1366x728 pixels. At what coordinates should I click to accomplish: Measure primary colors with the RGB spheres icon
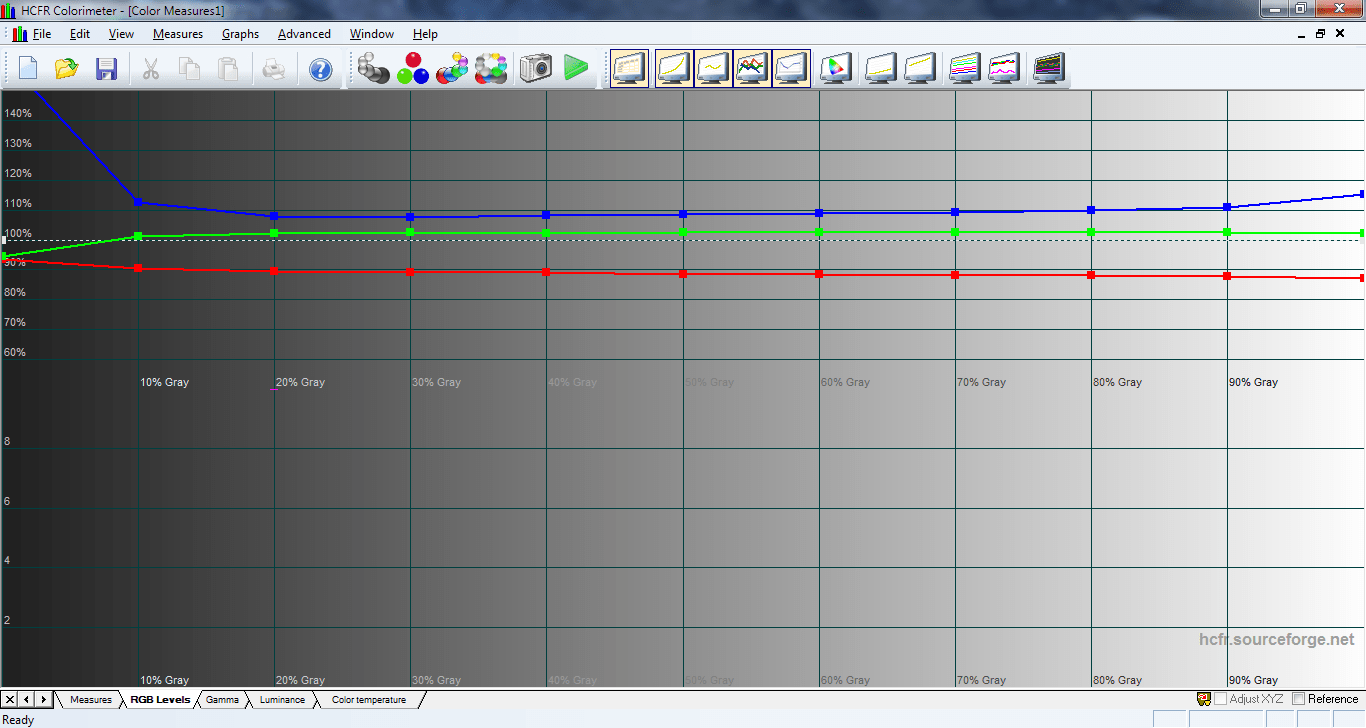coord(413,69)
